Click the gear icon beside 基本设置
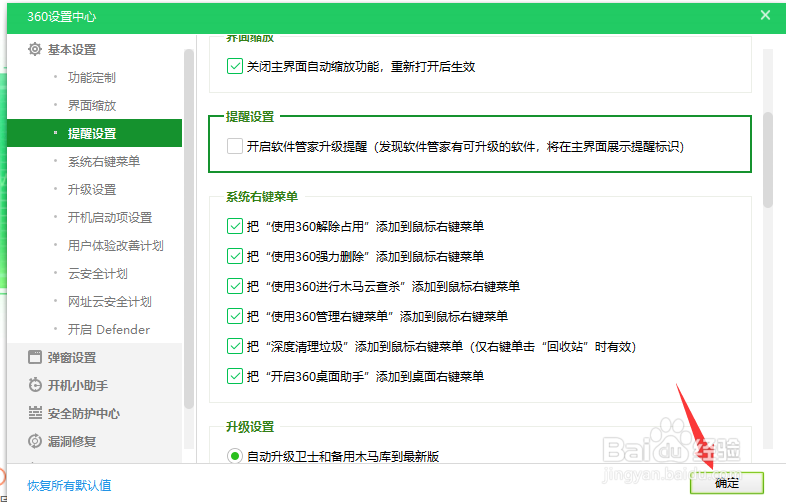 35,49
